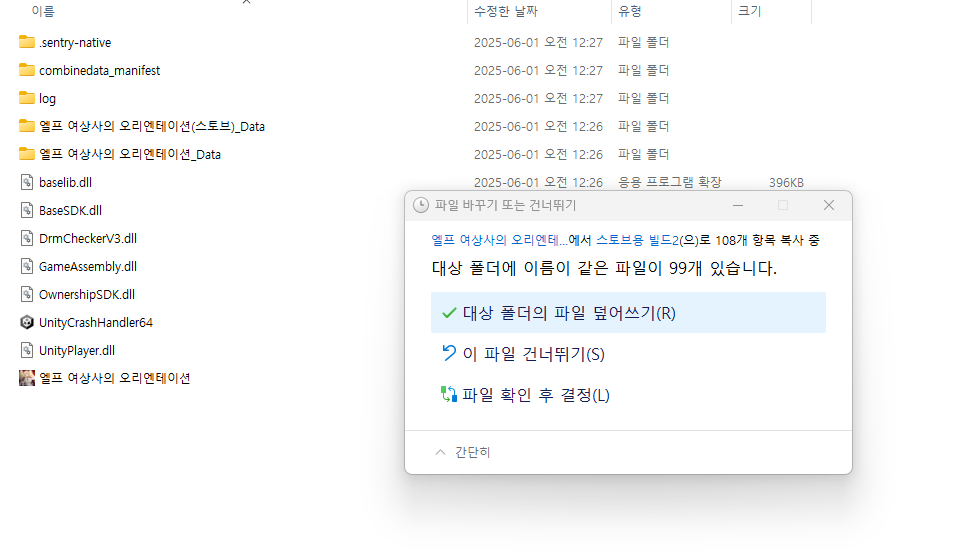Click the clock icon in the dialog title bar
Screen dimensions: 980x553
pyautogui.click(x=421, y=205)
